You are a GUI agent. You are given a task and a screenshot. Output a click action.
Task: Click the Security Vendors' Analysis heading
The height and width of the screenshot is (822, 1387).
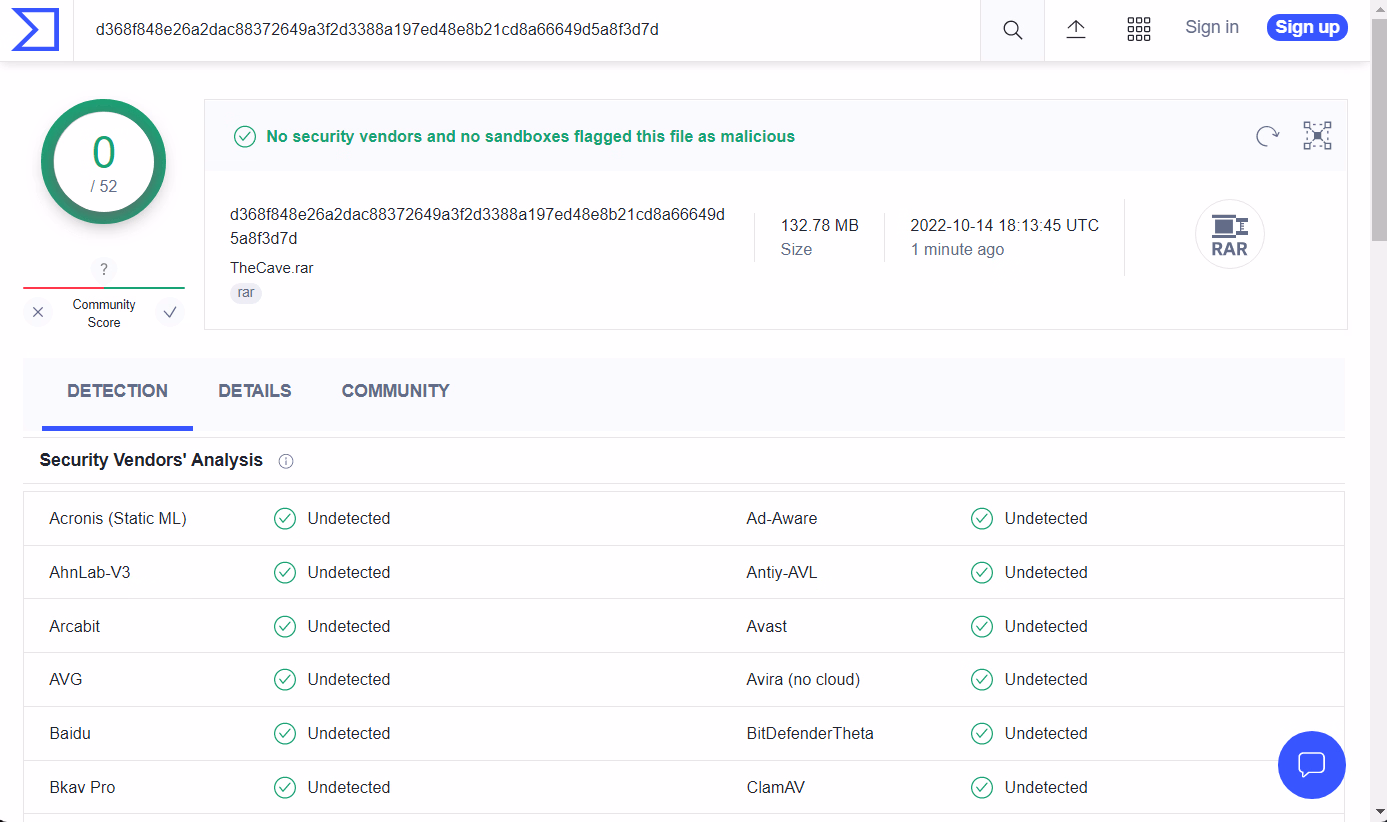[x=151, y=460]
